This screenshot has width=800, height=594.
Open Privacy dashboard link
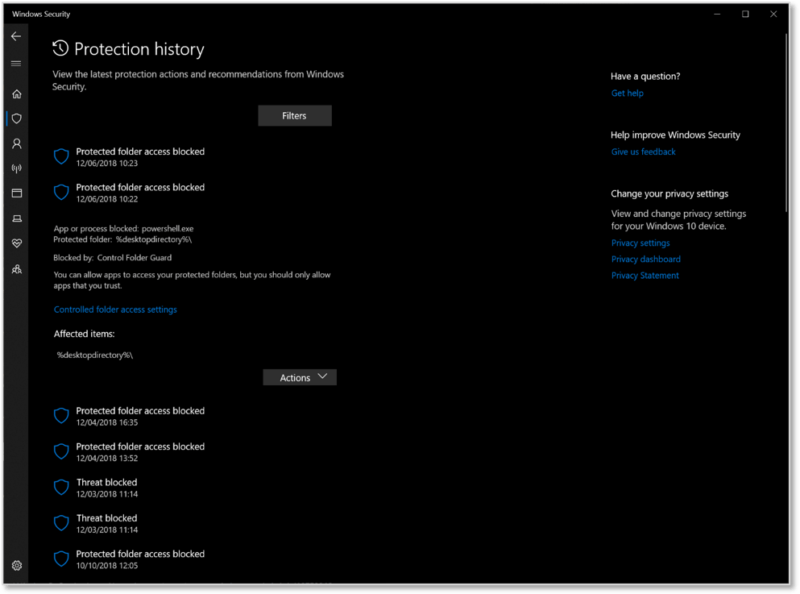coord(645,259)
